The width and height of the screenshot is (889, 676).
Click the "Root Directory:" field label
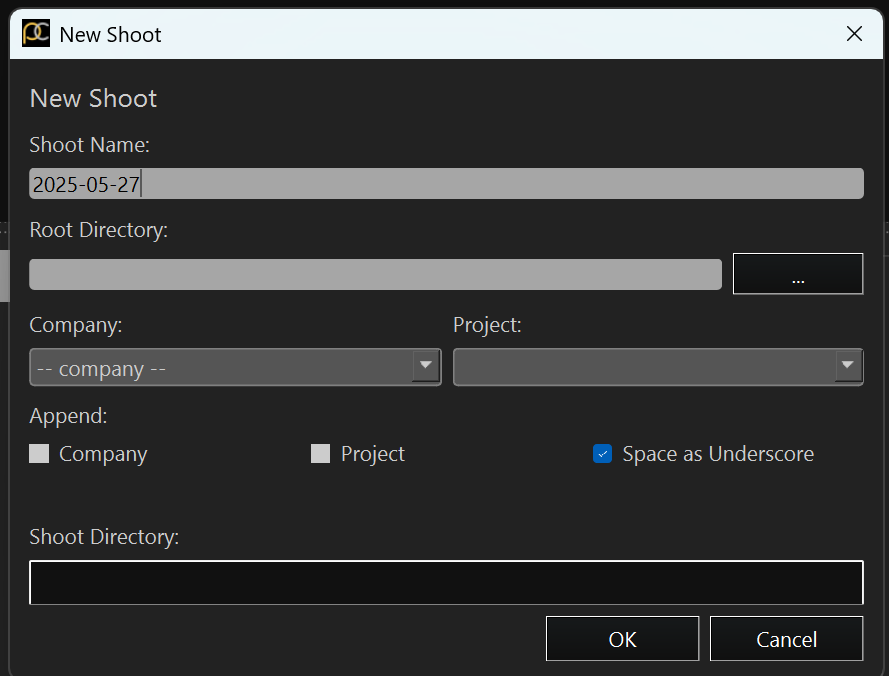tap(99, 230)
